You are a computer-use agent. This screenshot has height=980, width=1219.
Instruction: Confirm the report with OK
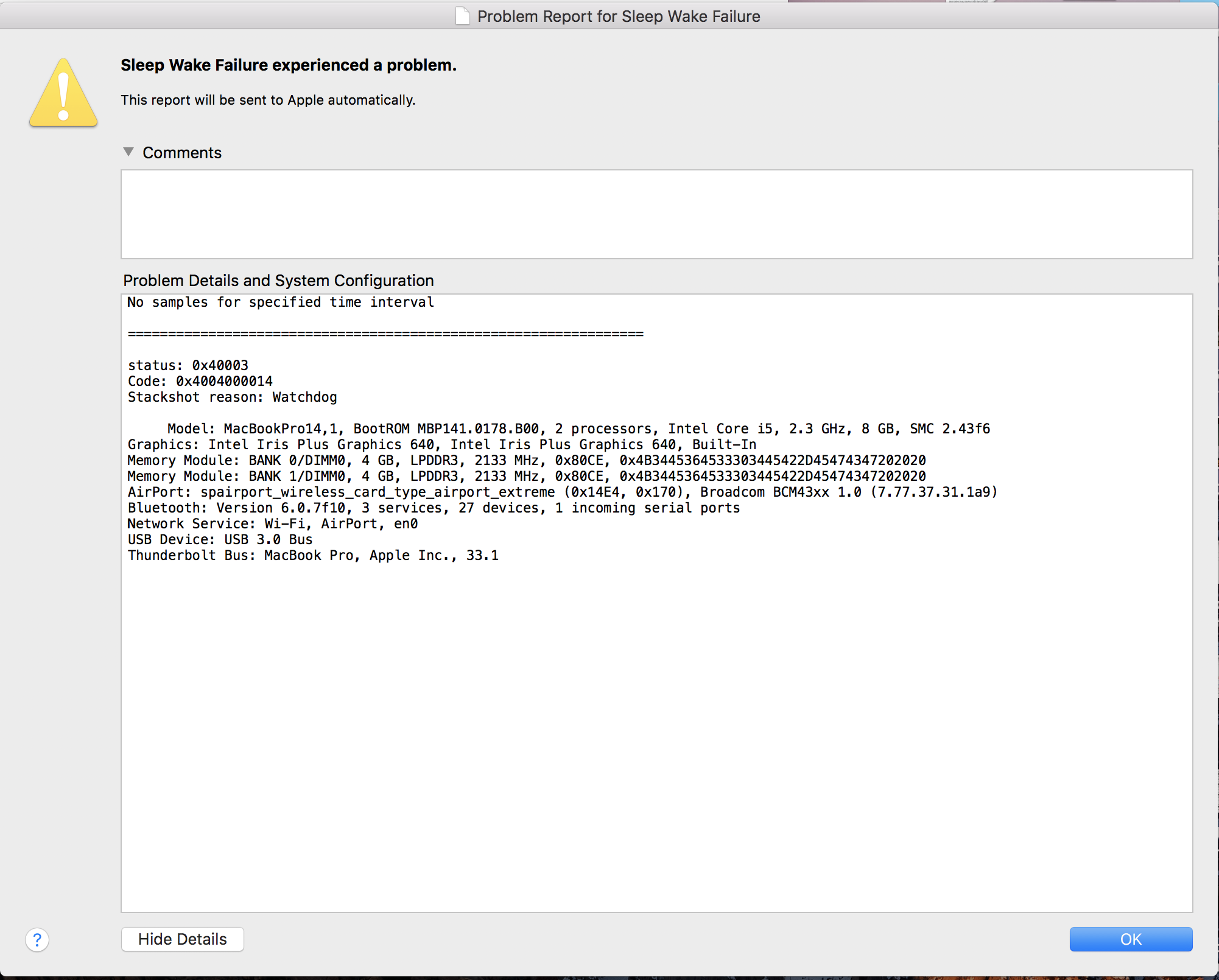pyautogui.click(x=1131, y=939)
